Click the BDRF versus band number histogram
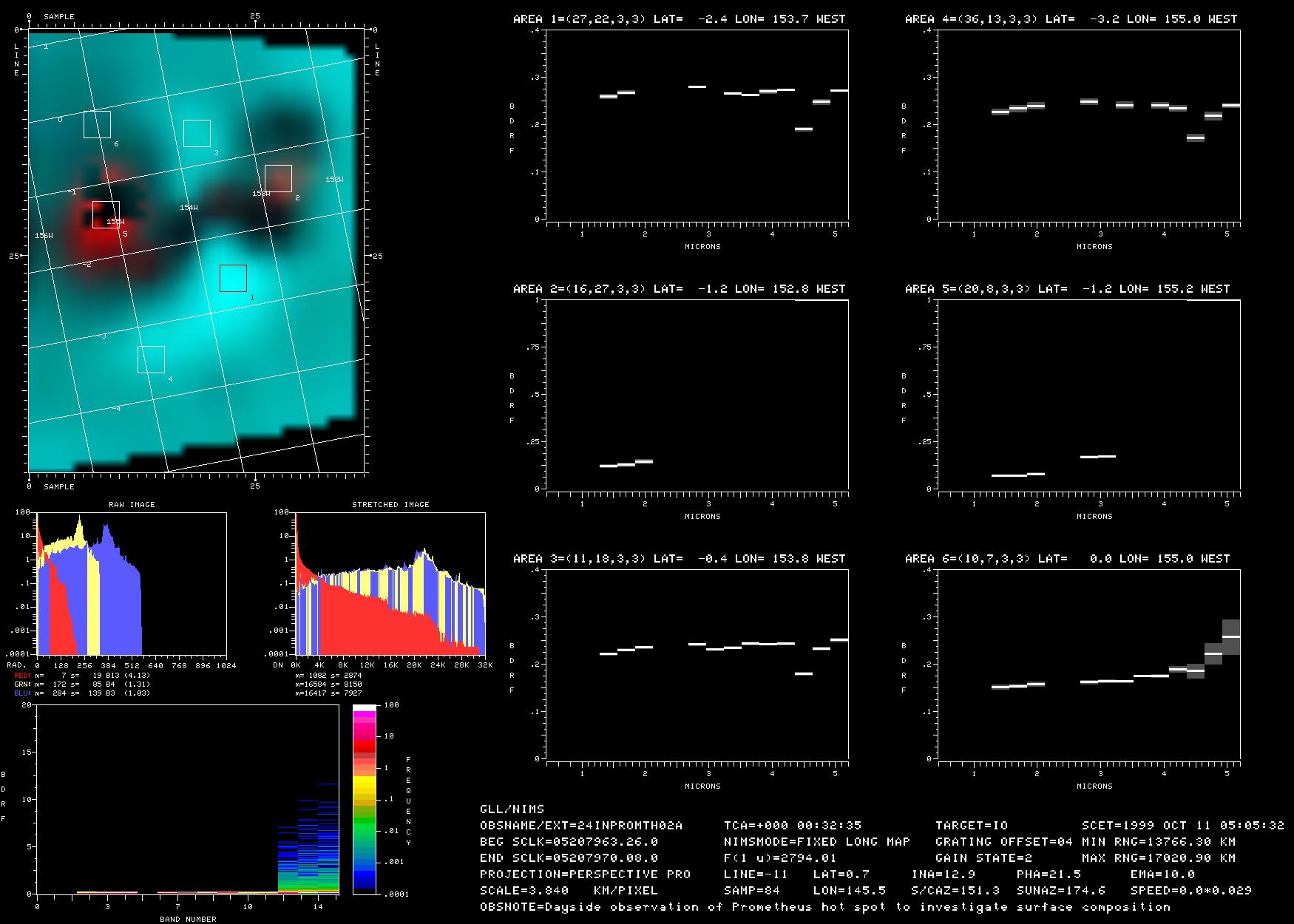This screenshot has width=1294, height=924. click(x=187, y=800)
